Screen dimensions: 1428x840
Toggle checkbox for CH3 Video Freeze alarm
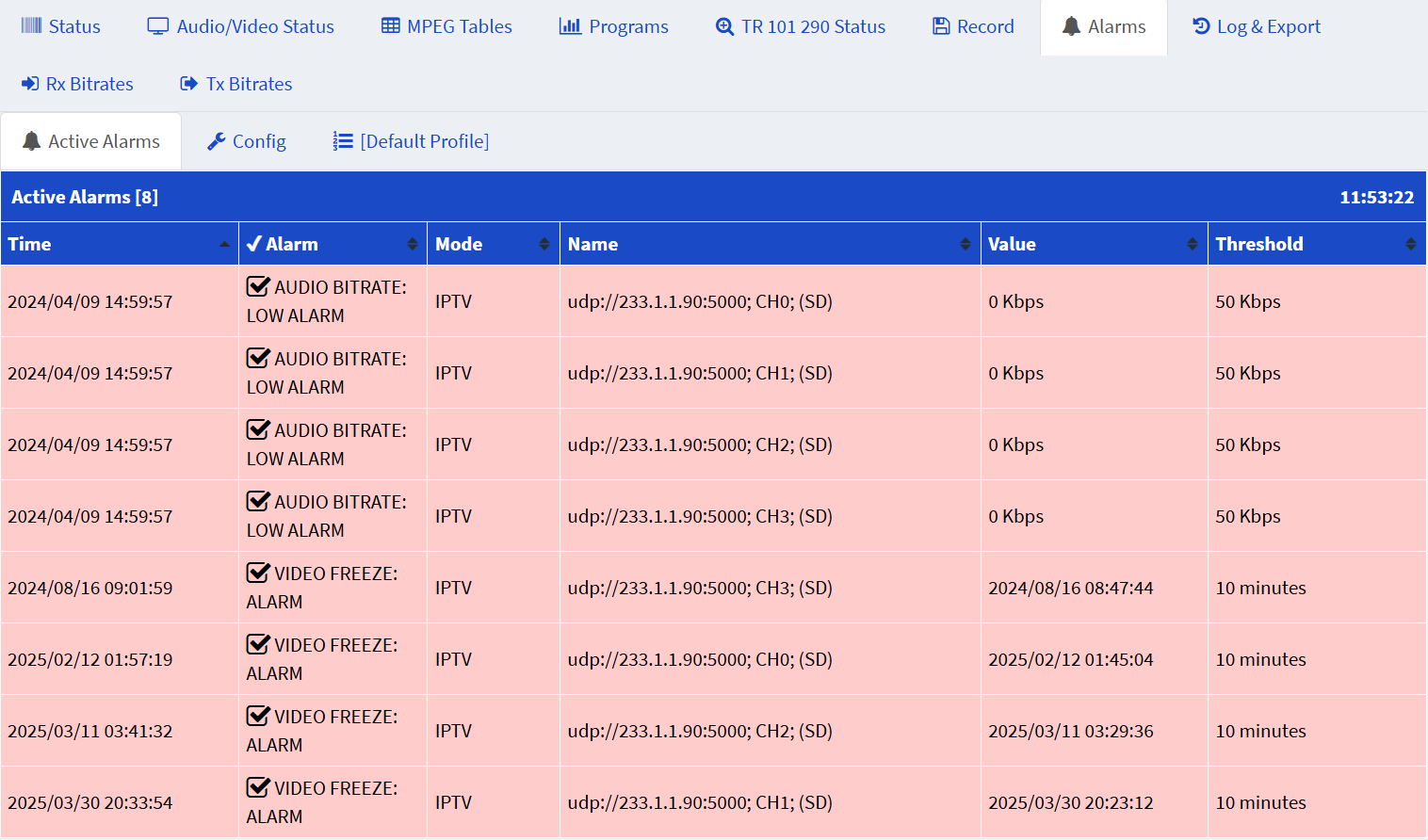coord(258,573)
